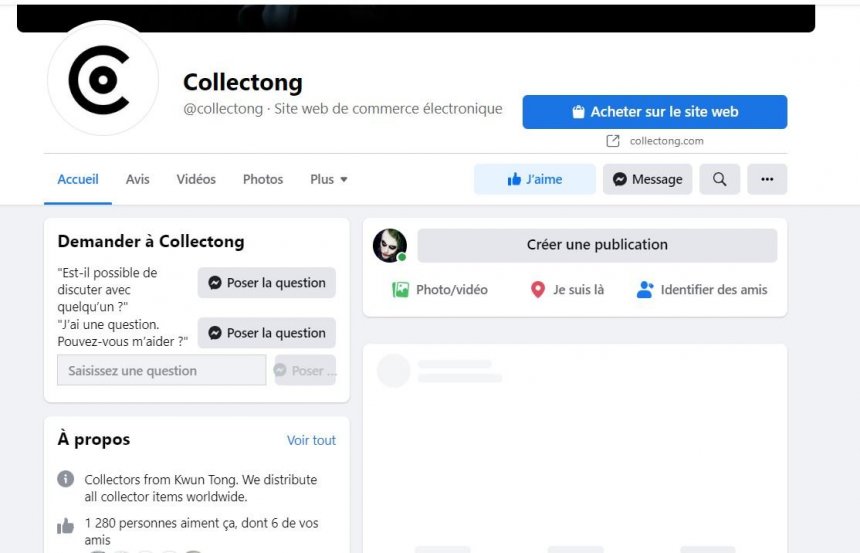860x553 pixels.
Task: Open the Collectong profile logo picture
Action: coord(103,80)
